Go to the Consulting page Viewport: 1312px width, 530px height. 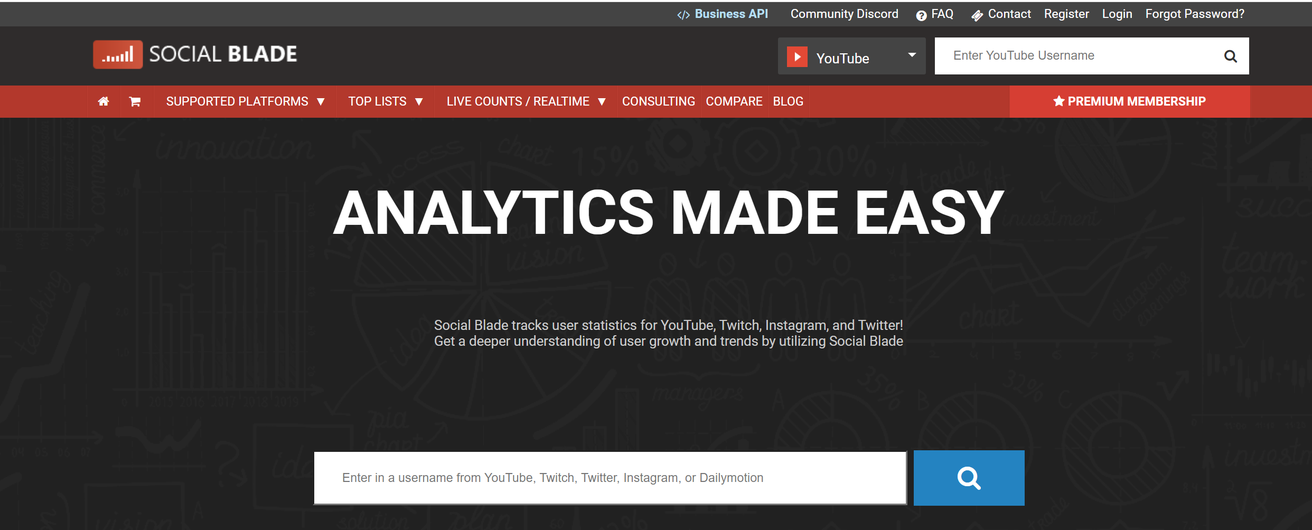point(658,101)
